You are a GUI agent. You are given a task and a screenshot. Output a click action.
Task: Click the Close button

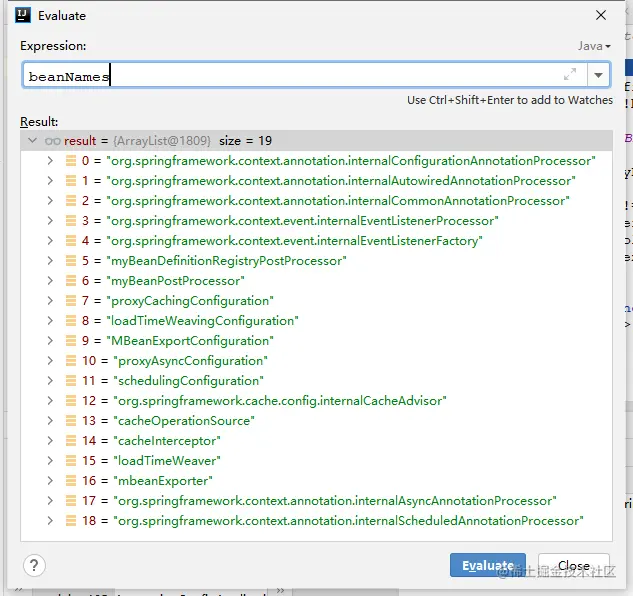tap(574, 565)
